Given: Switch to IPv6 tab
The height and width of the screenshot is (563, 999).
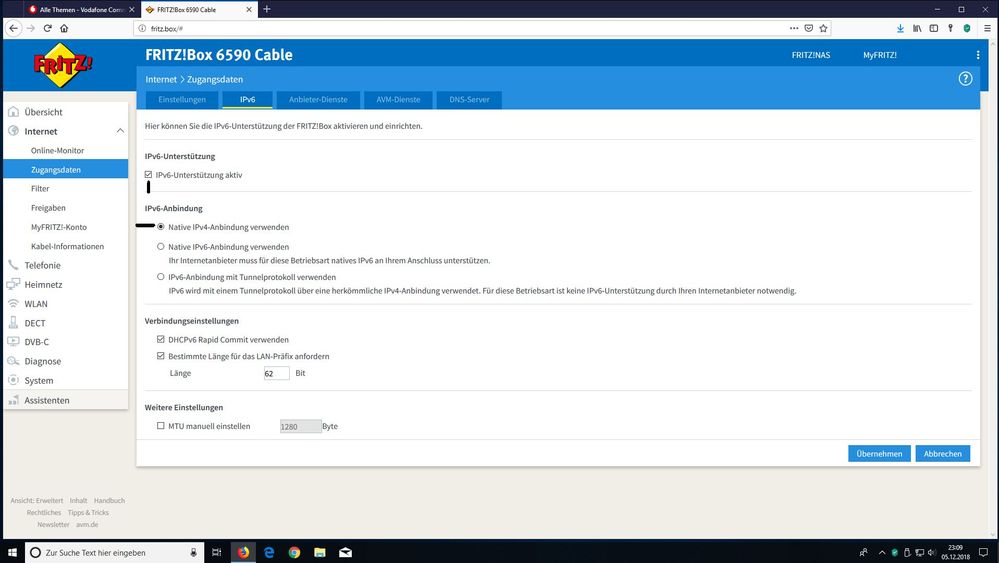Looking at the screenshot, I should click(247, 99).
